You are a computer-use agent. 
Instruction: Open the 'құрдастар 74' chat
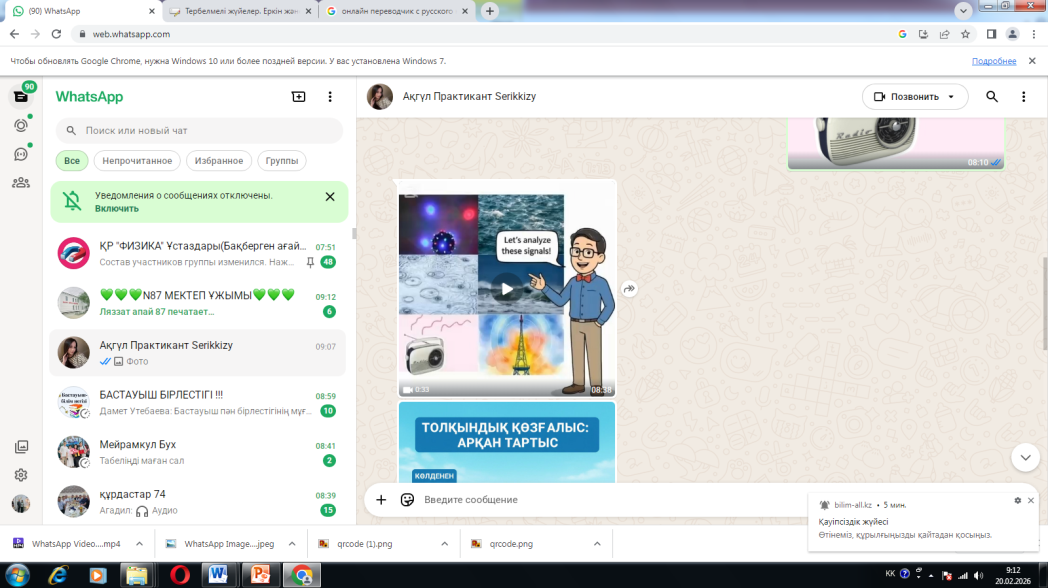198,502
